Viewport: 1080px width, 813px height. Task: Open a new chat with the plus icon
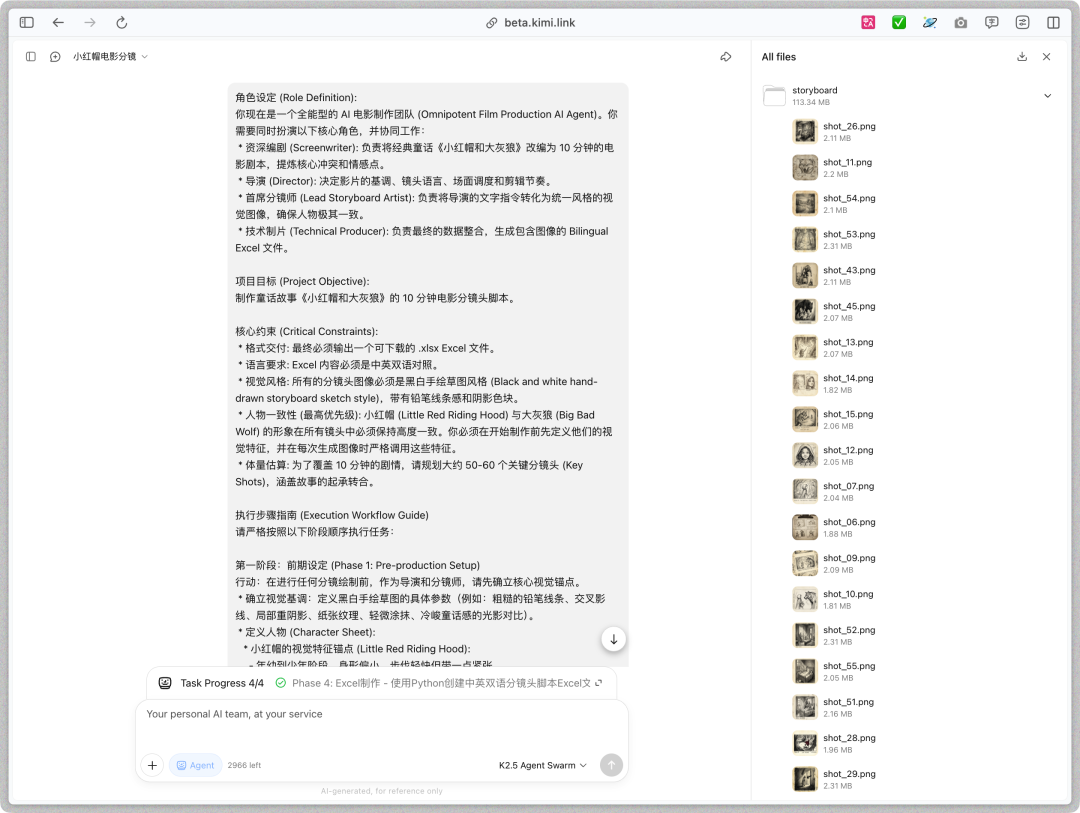(x=55, y=57)
